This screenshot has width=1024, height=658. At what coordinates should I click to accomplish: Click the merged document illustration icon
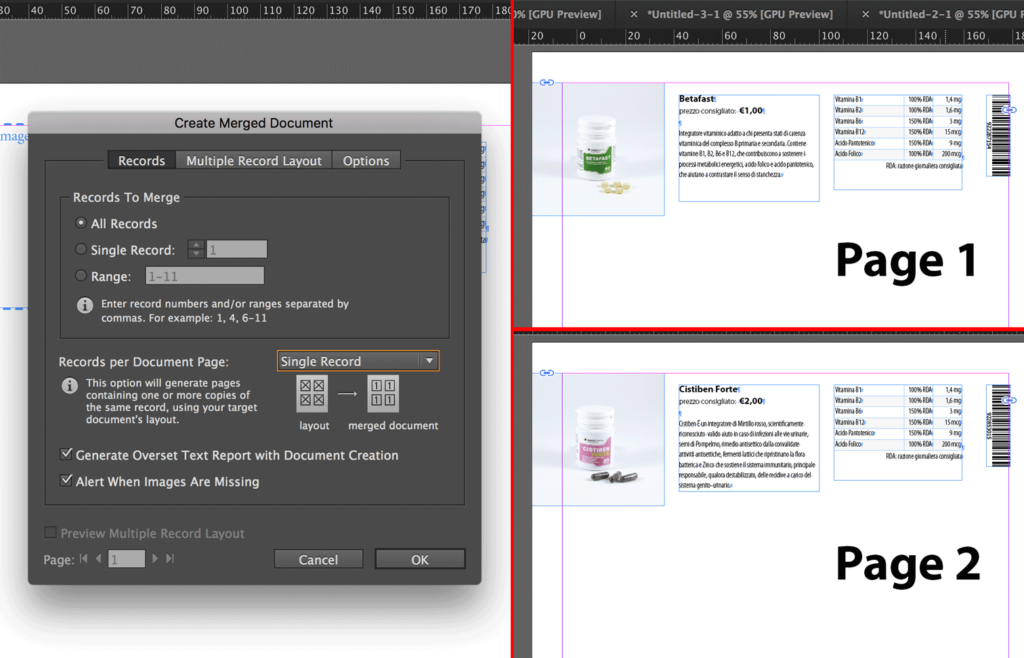pyautogui.click(x=383, y=393)
